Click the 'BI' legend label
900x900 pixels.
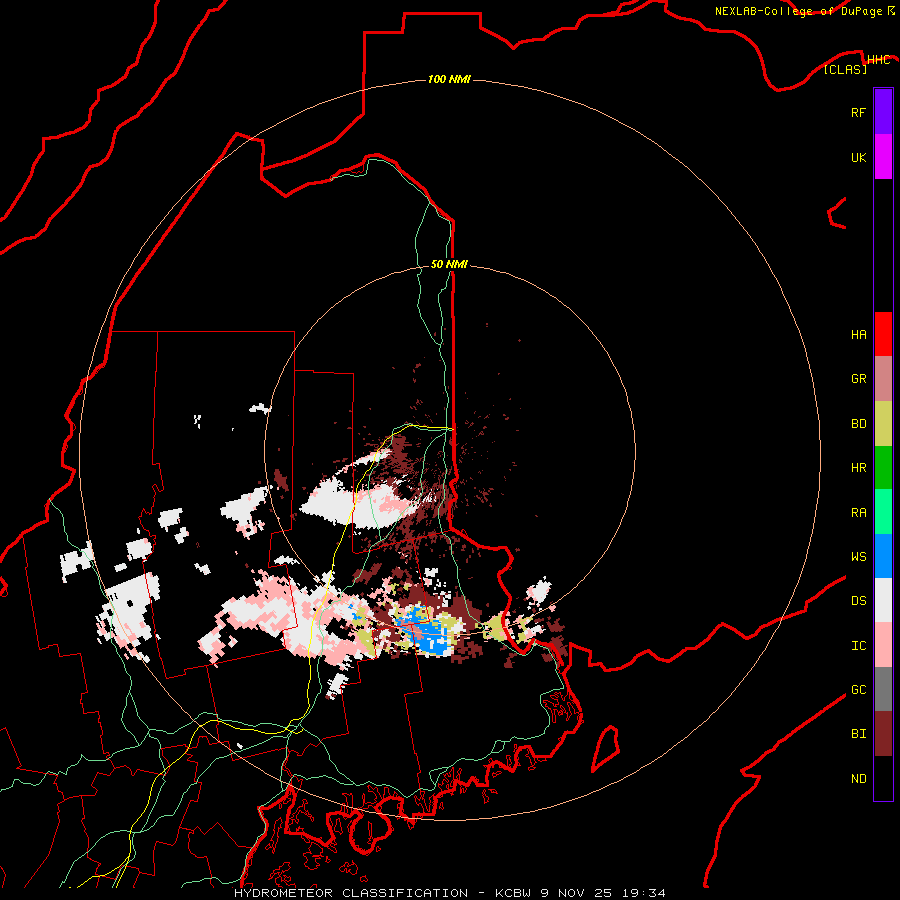click(x=858, y=734)
